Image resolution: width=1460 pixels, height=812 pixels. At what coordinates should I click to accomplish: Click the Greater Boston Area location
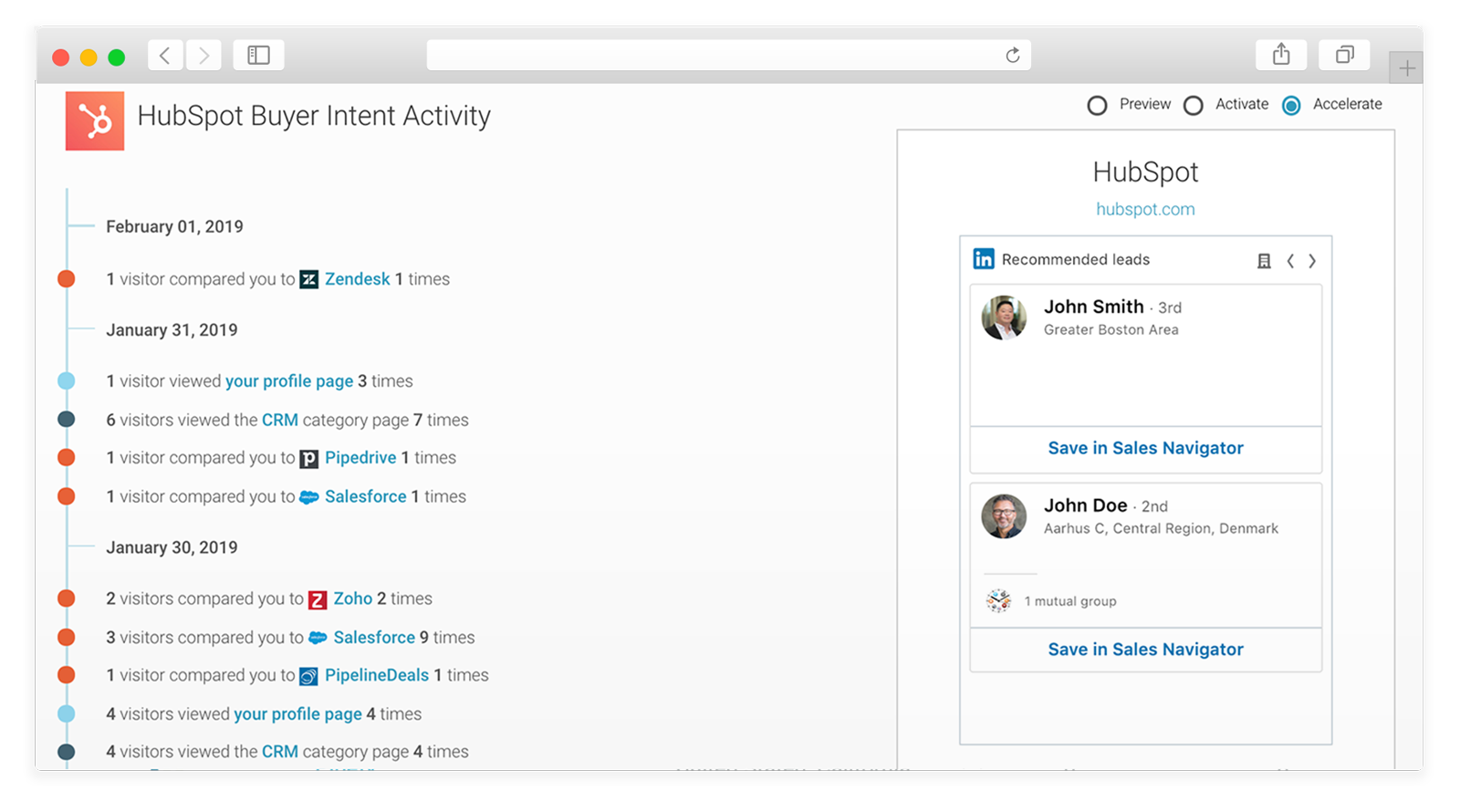pyautogui.click(x=1111, y=329)
